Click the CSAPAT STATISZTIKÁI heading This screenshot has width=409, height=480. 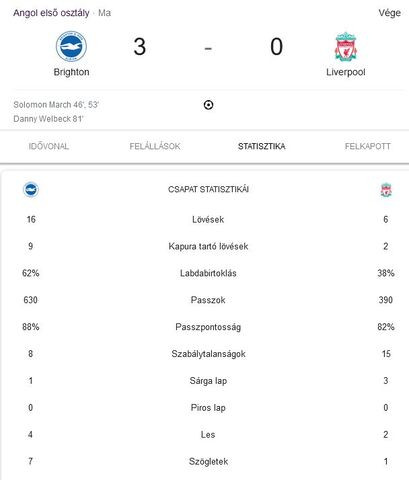(x=208, y=189)
